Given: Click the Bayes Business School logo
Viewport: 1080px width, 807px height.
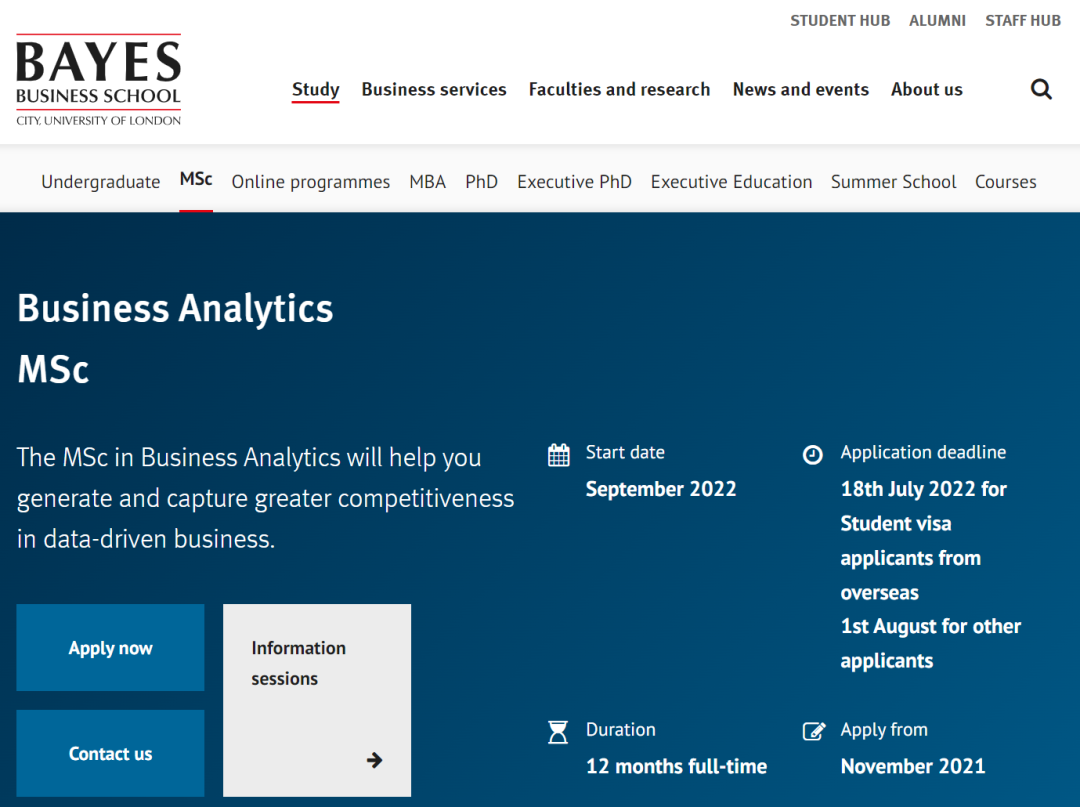Looking at the screenshot, I should coord(98,80).
